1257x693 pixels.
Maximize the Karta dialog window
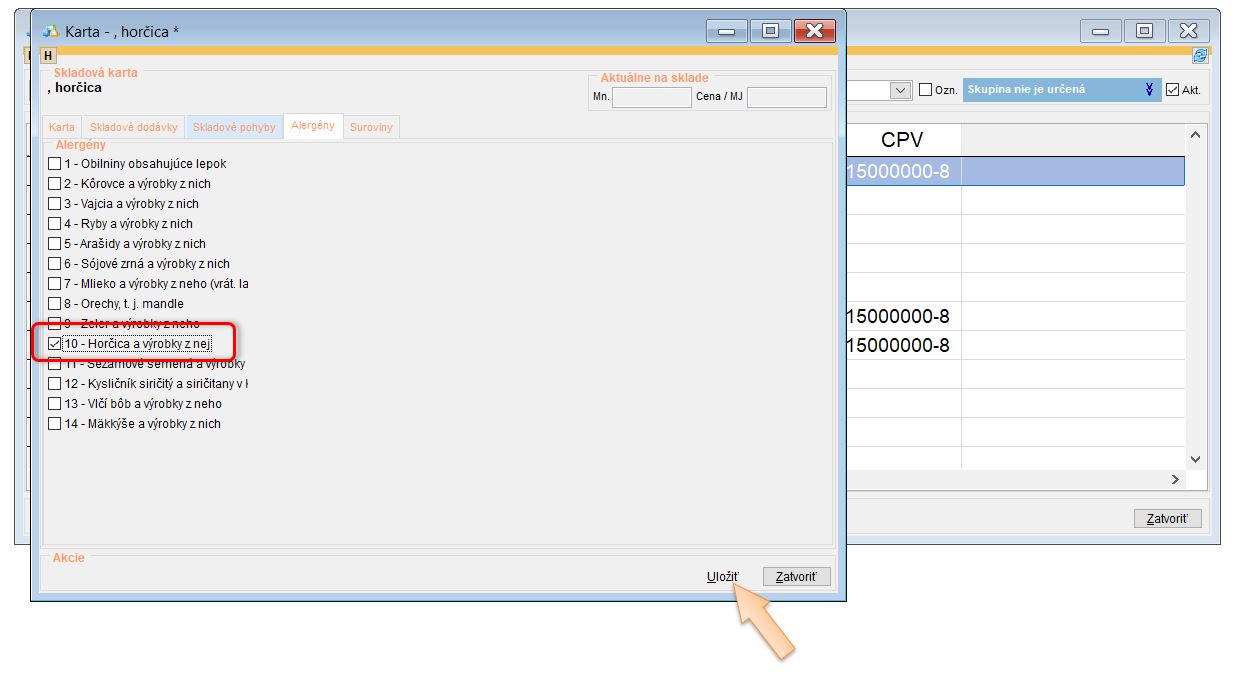click(770, 31)
